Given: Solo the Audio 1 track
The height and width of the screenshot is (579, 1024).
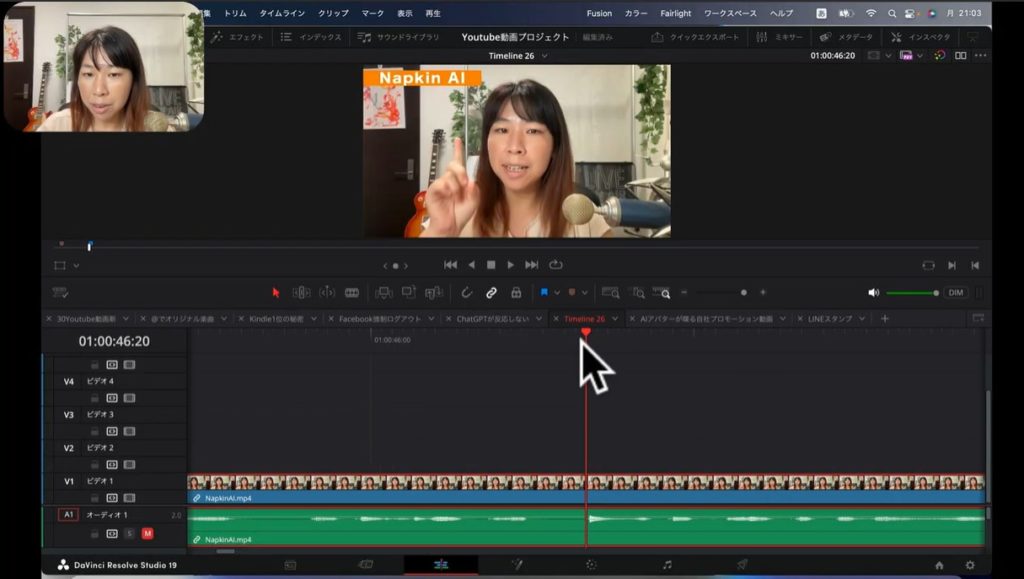Looking at the screenshot, I should coord(129,533).
